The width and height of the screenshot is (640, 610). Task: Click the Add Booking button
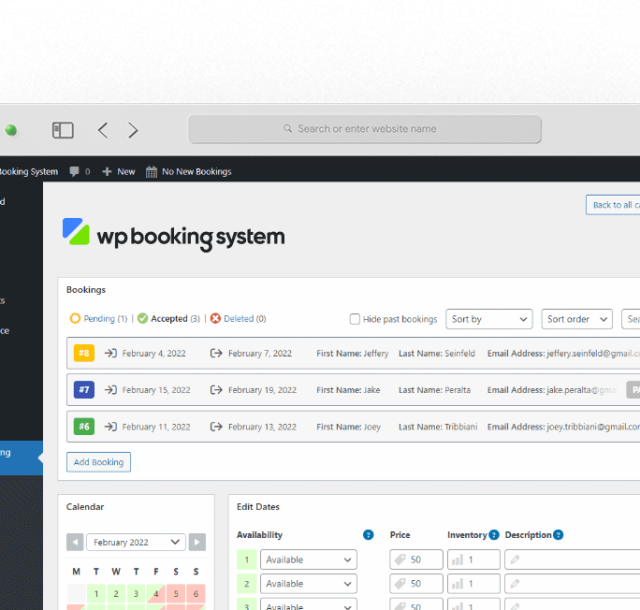(99, 462)
